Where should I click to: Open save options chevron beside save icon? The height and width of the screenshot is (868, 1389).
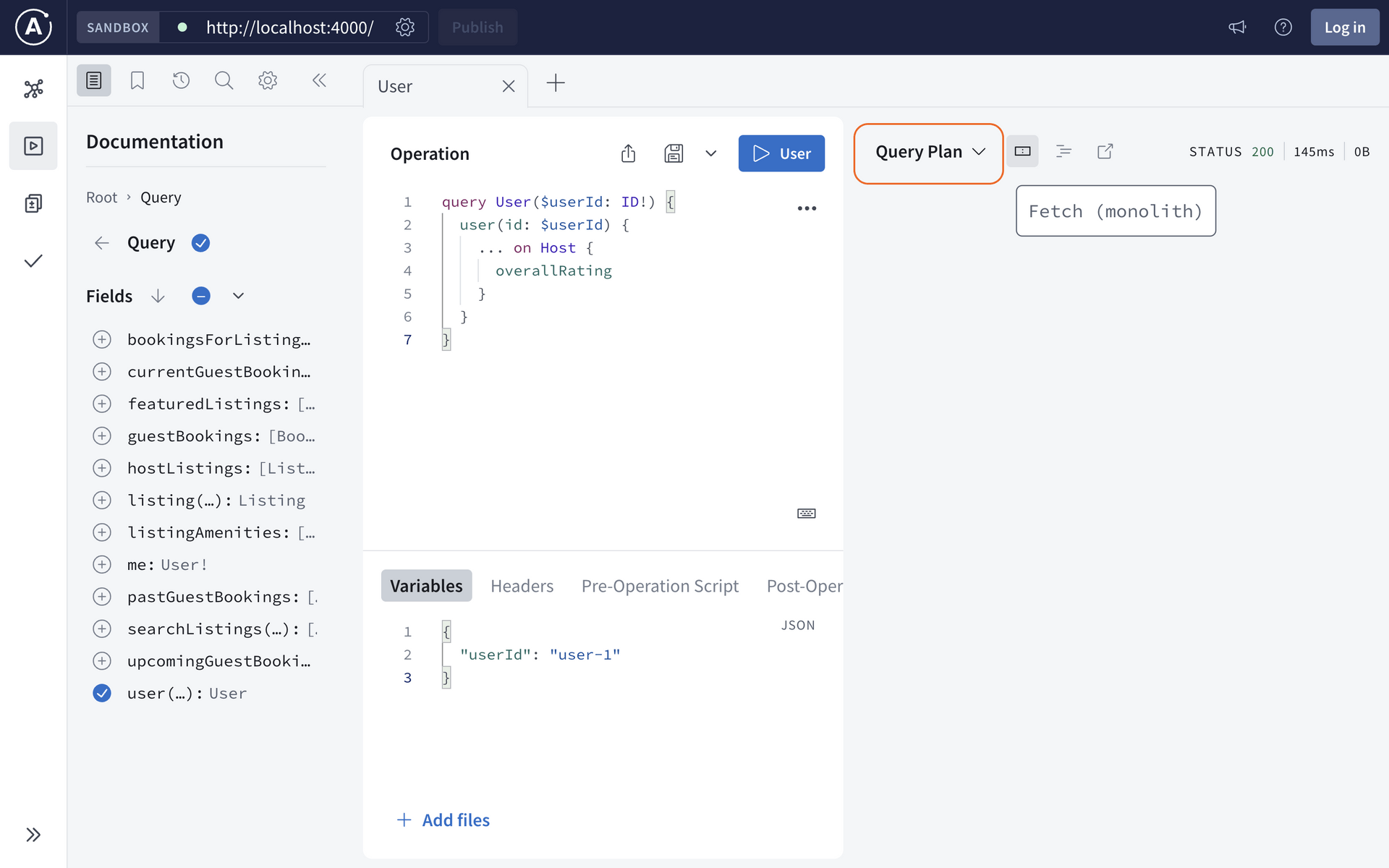(711, 153)
